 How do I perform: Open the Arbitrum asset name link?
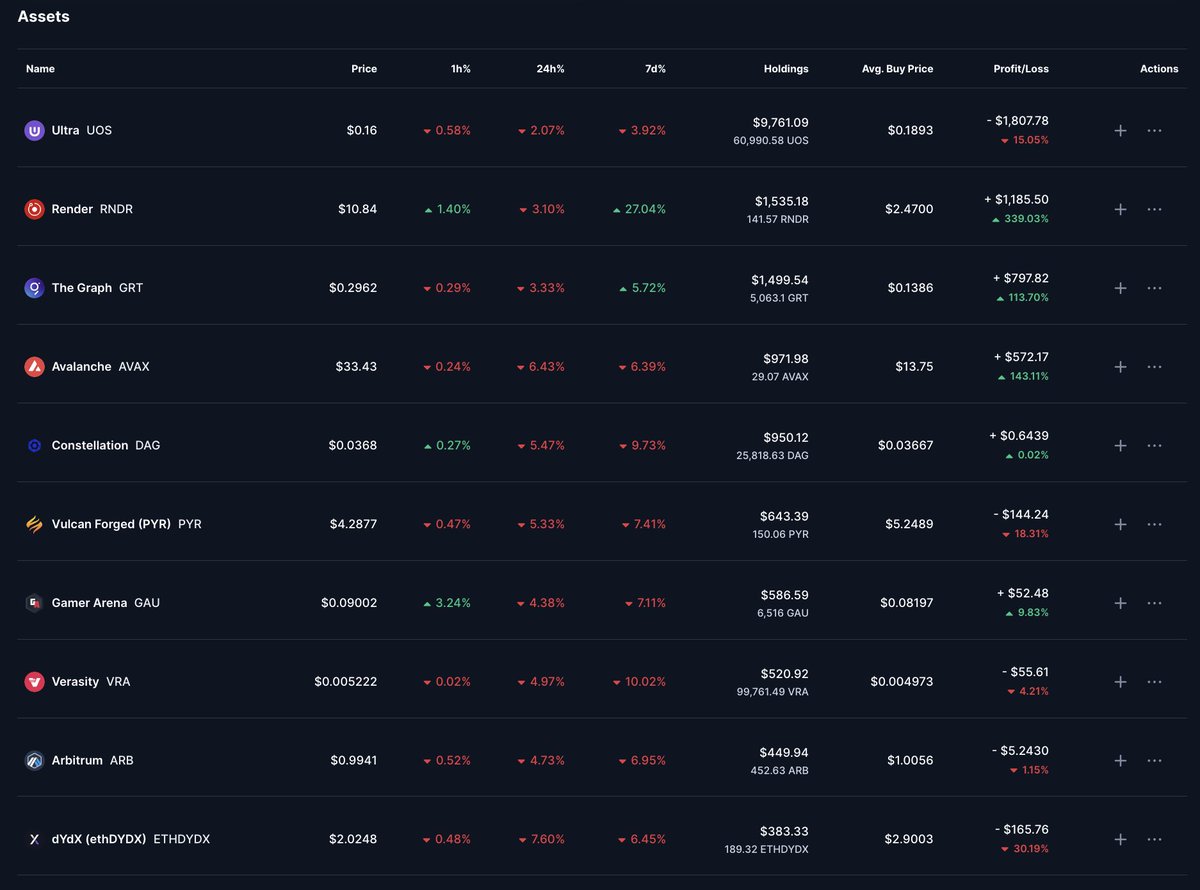tap(77, 761)
